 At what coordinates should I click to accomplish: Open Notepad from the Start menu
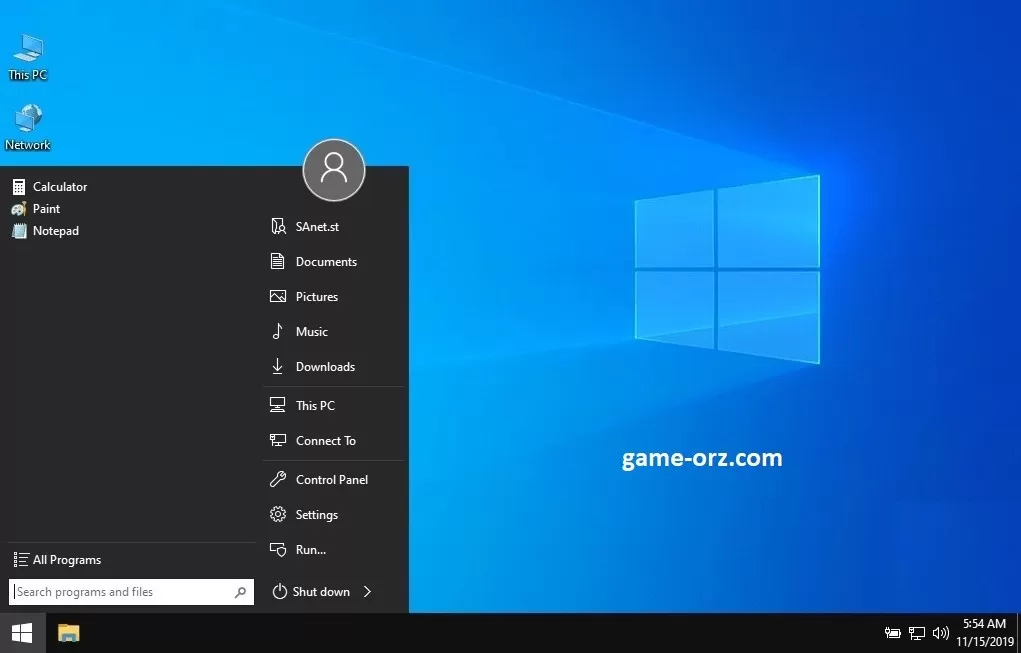coord(55,231)
